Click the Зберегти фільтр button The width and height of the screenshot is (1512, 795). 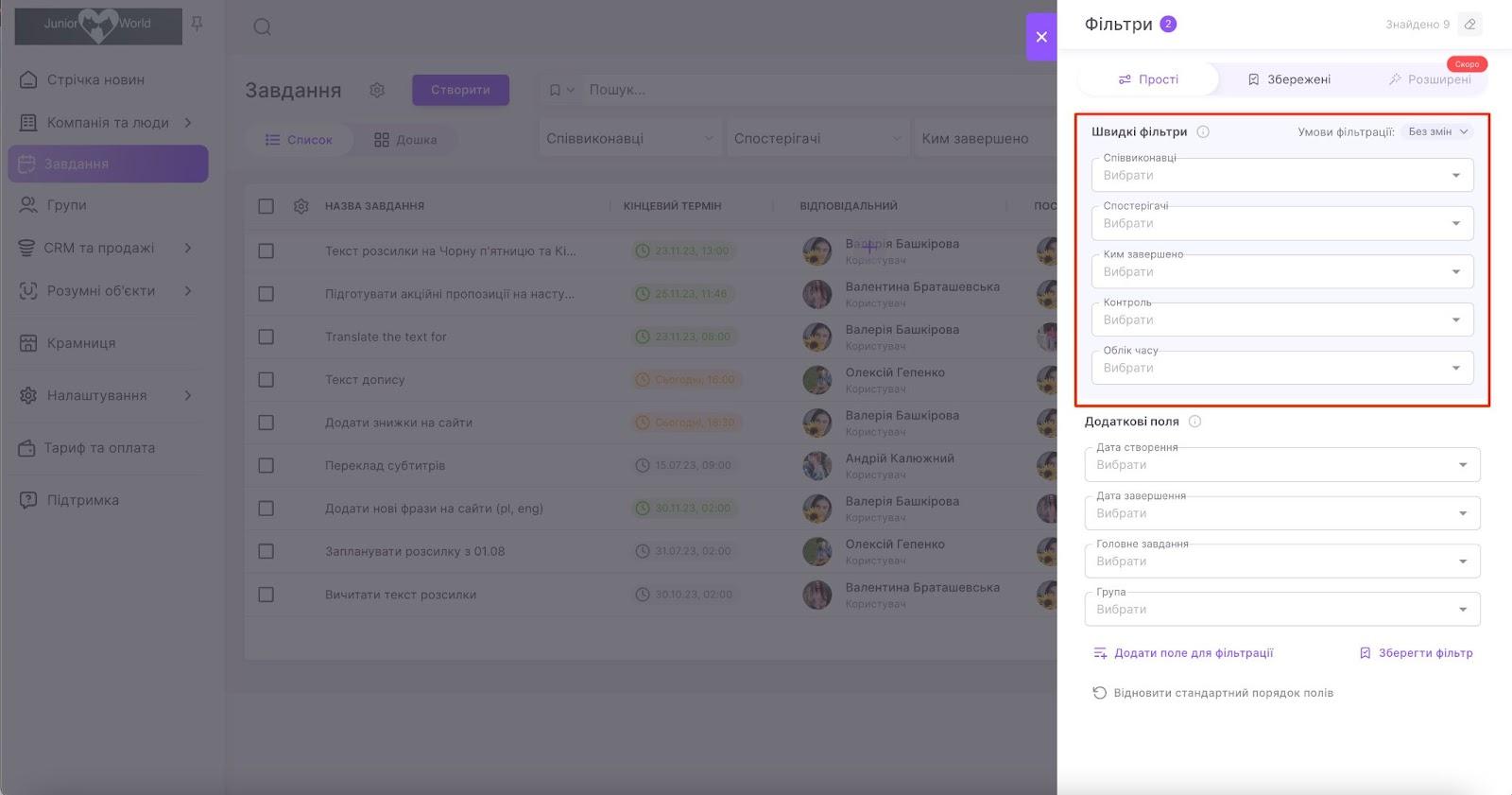pyautogui.click(x=1416, y=653)
